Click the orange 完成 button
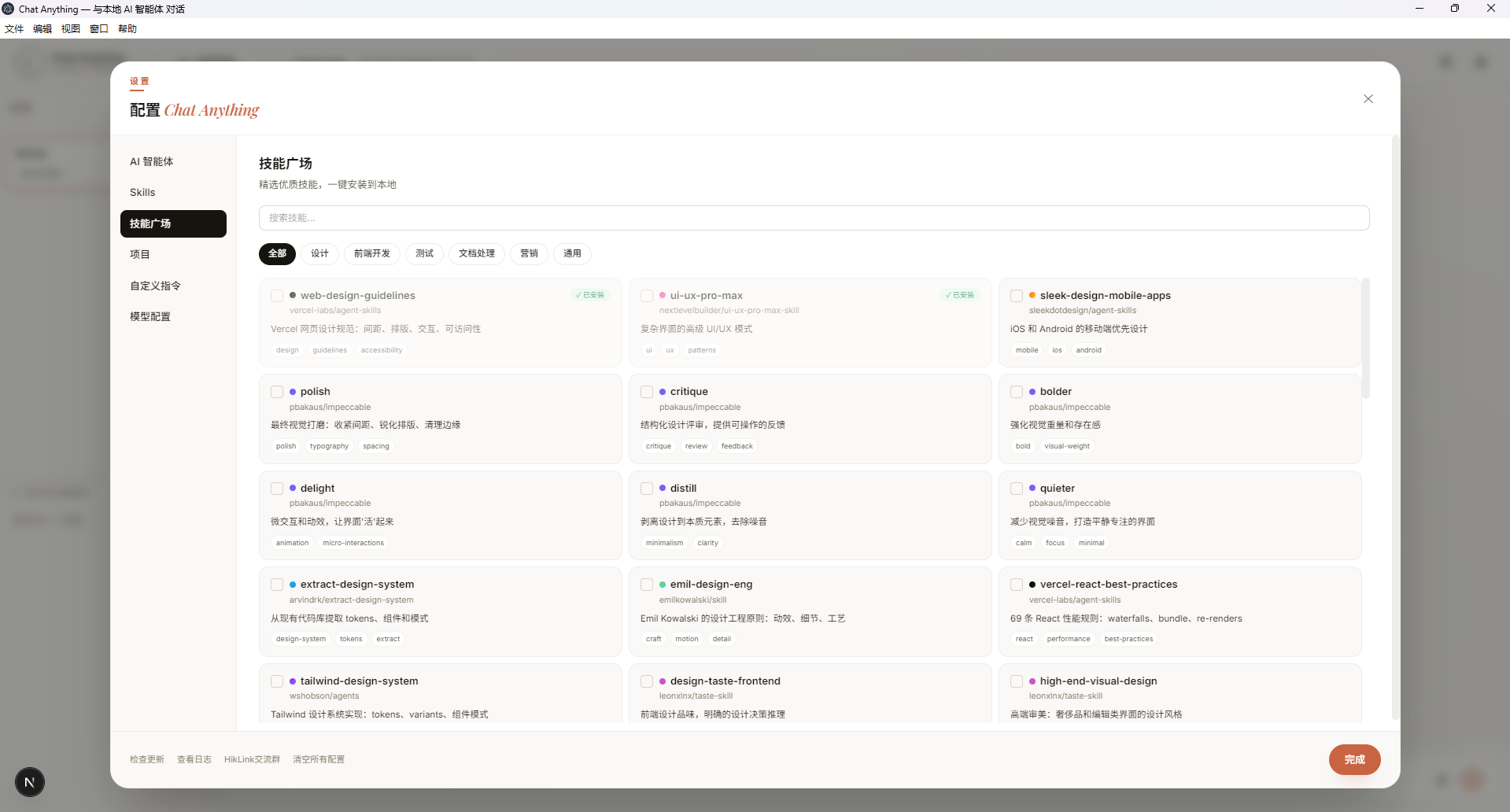Image resolution: width=1510 pixels, height=812 pixels. click(x=1354, y=759)
